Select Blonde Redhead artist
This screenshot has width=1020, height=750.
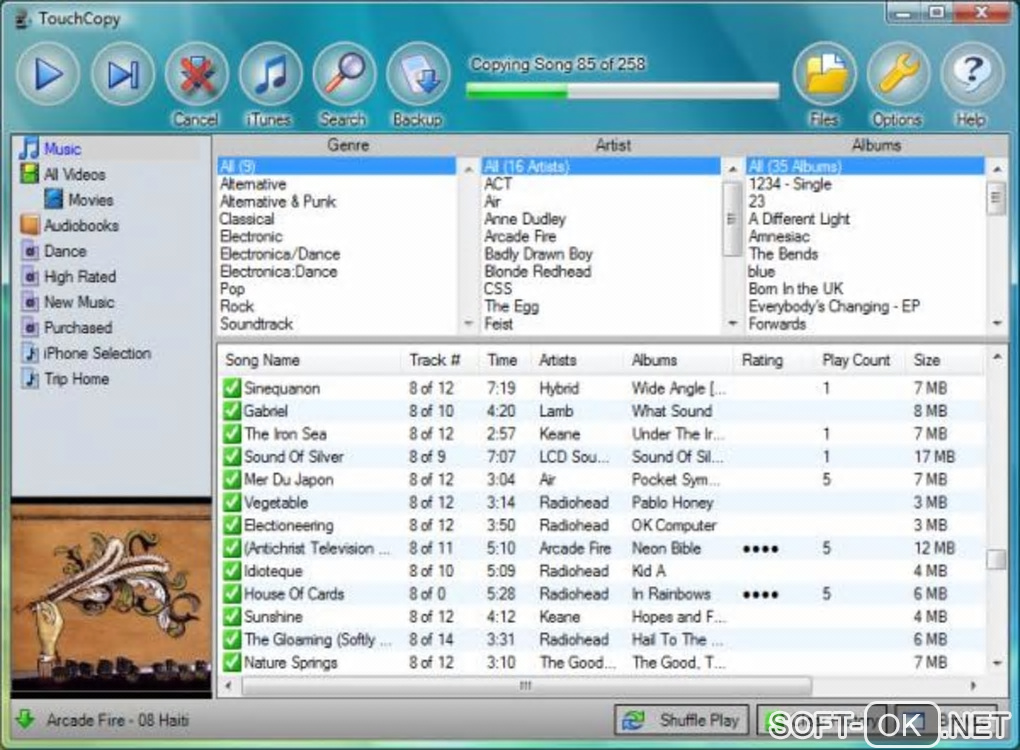pyautogui.click(x=537, y=272)
